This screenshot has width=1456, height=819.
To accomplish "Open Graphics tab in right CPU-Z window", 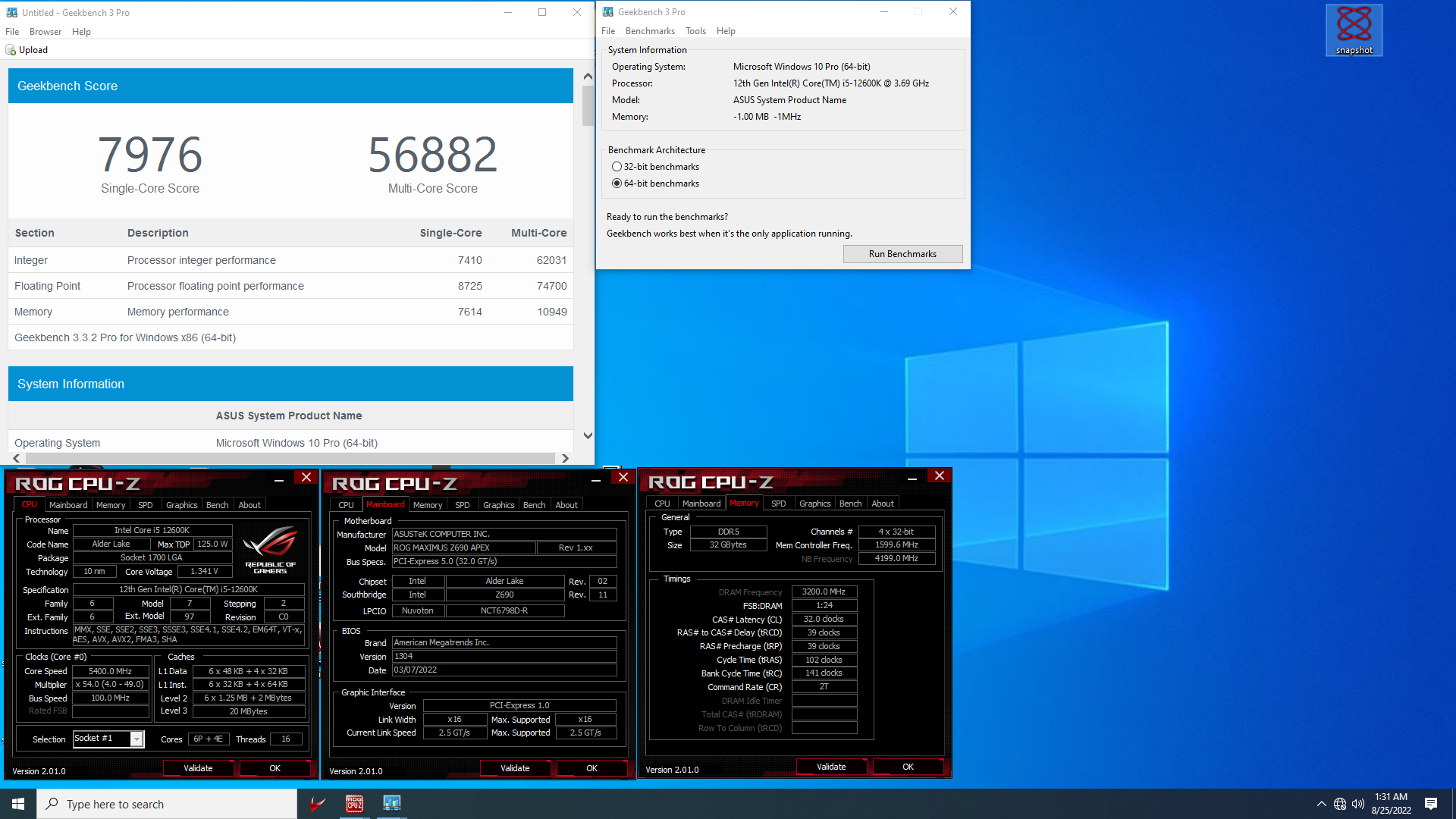I will [815, 504].
